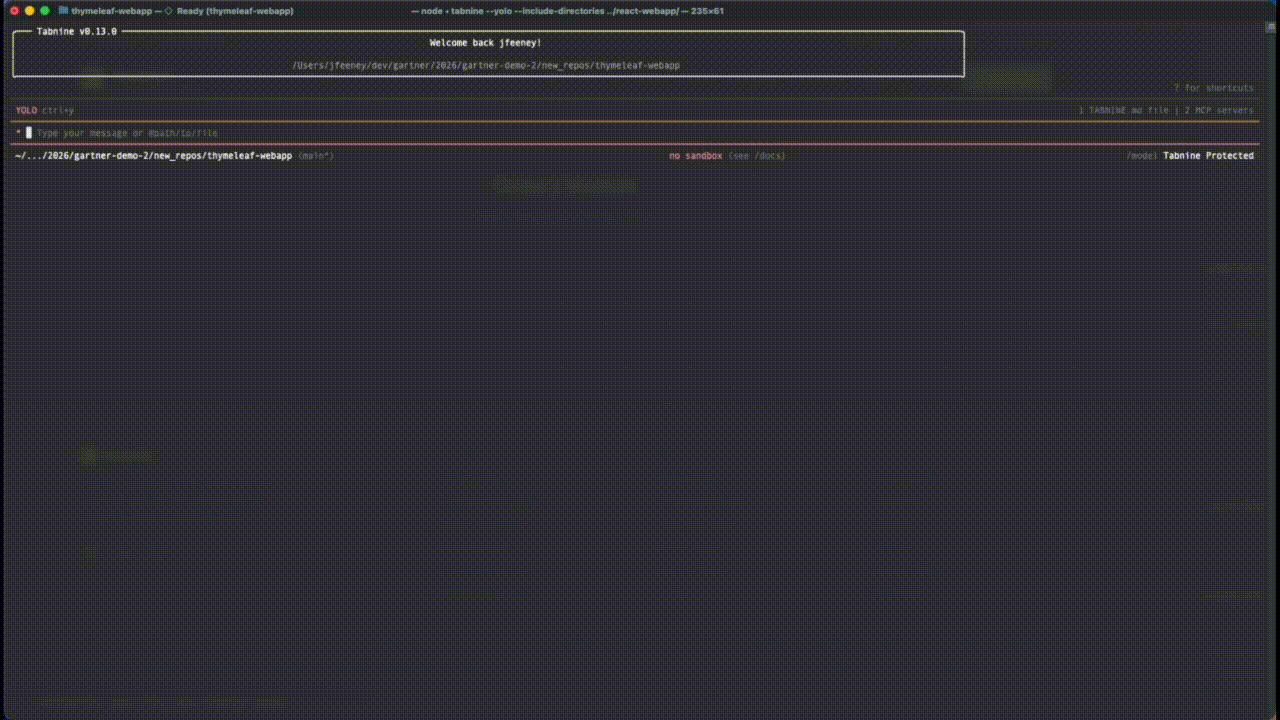The height and width of the screenshot is (720, 1280).
Task: Click inside the message input field
Action: pos(128,132)
